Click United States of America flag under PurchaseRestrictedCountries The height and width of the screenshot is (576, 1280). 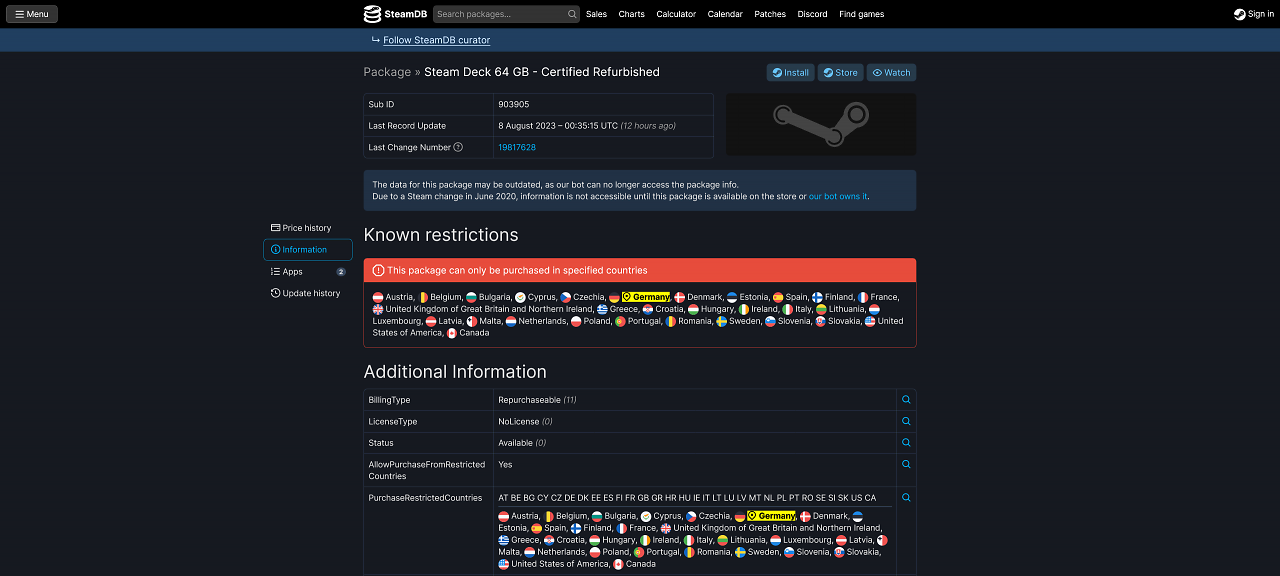point(504,564)
